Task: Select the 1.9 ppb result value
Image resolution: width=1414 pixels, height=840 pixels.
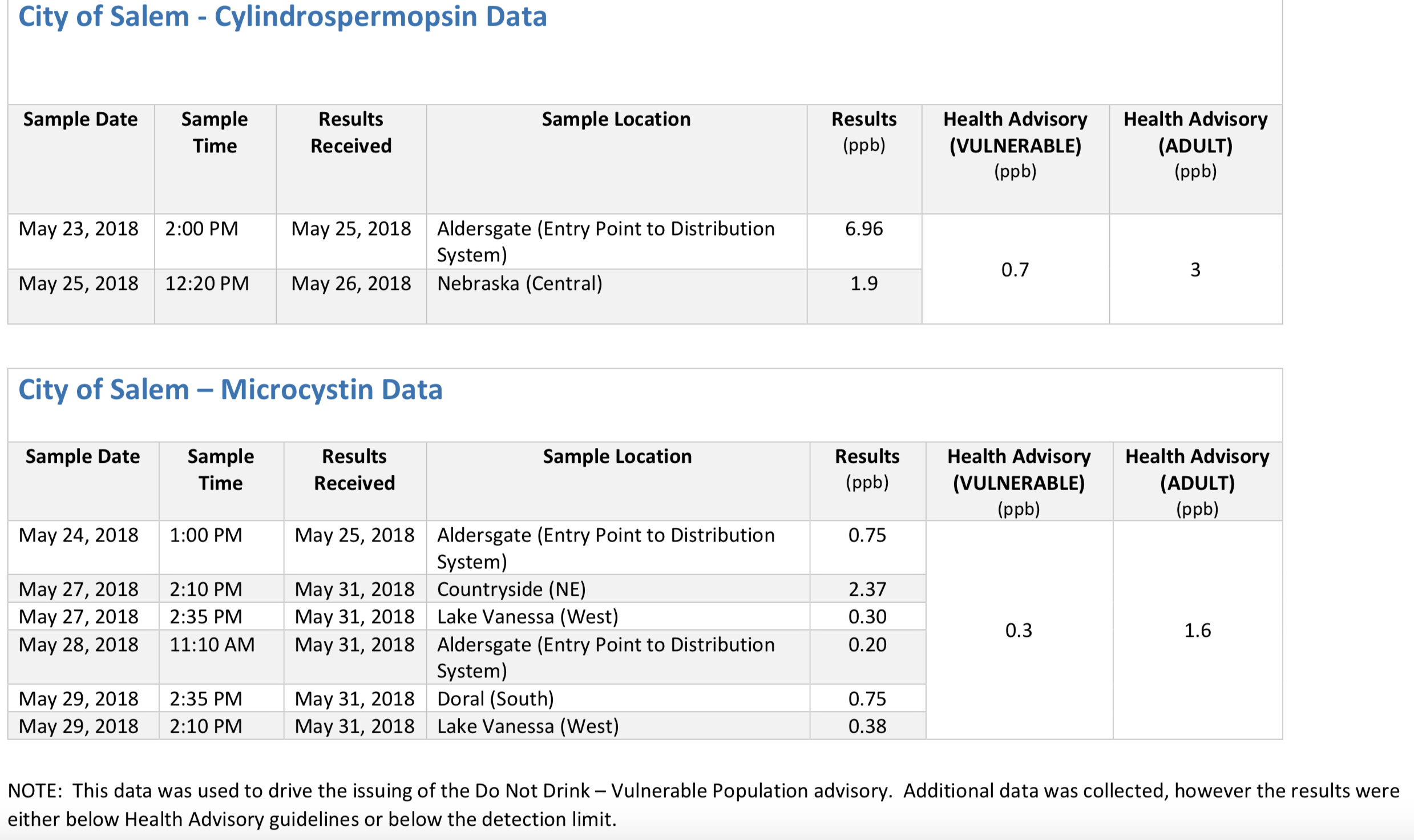Action: tap(863, 284)
